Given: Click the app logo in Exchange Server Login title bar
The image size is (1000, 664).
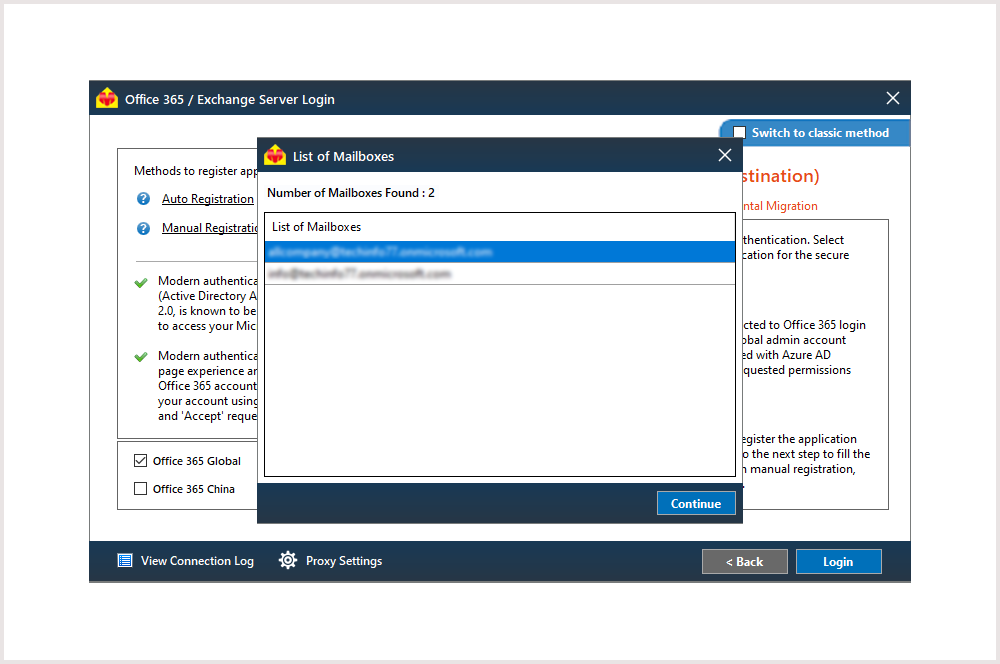Looking at the screenshot, I should pyautogui.click(x=107, y=98).
